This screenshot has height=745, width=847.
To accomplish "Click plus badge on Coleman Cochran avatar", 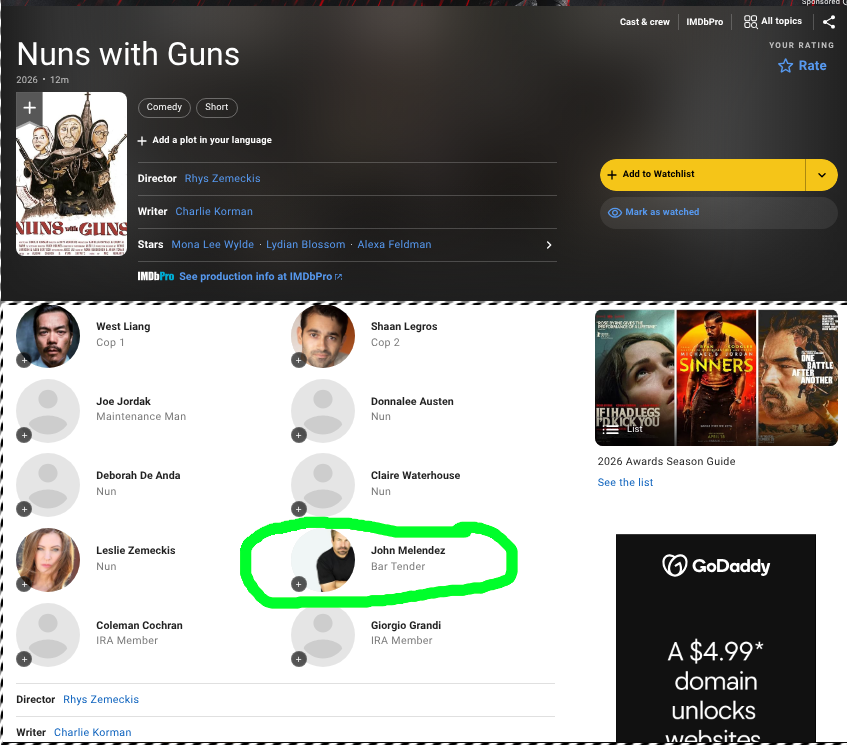I will [x=24, y=659].
